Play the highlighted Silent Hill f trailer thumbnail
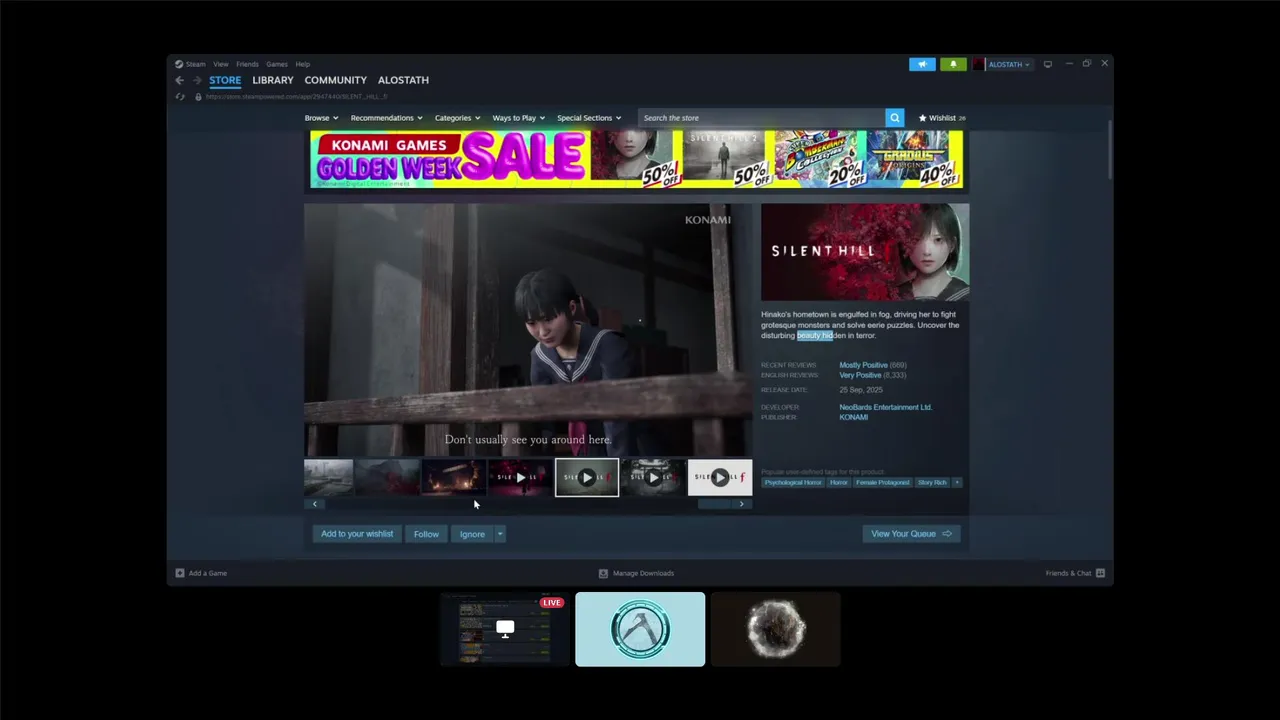The width and height of the screenshot is (1280, 720). (x=587, y=478)
